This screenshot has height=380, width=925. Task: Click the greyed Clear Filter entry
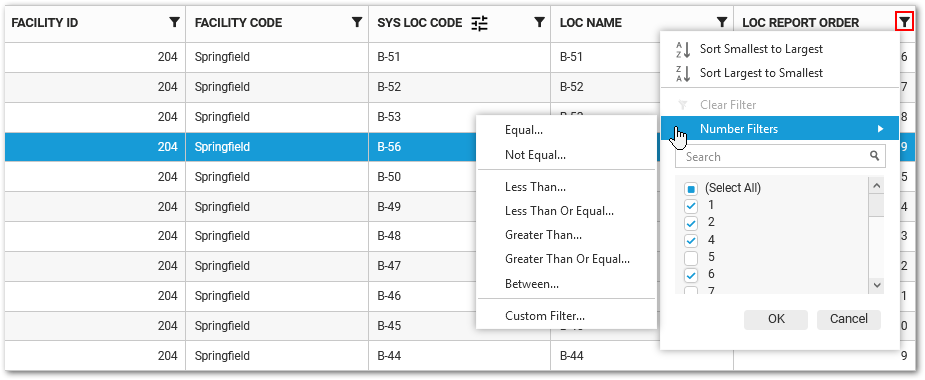point(728,105)
